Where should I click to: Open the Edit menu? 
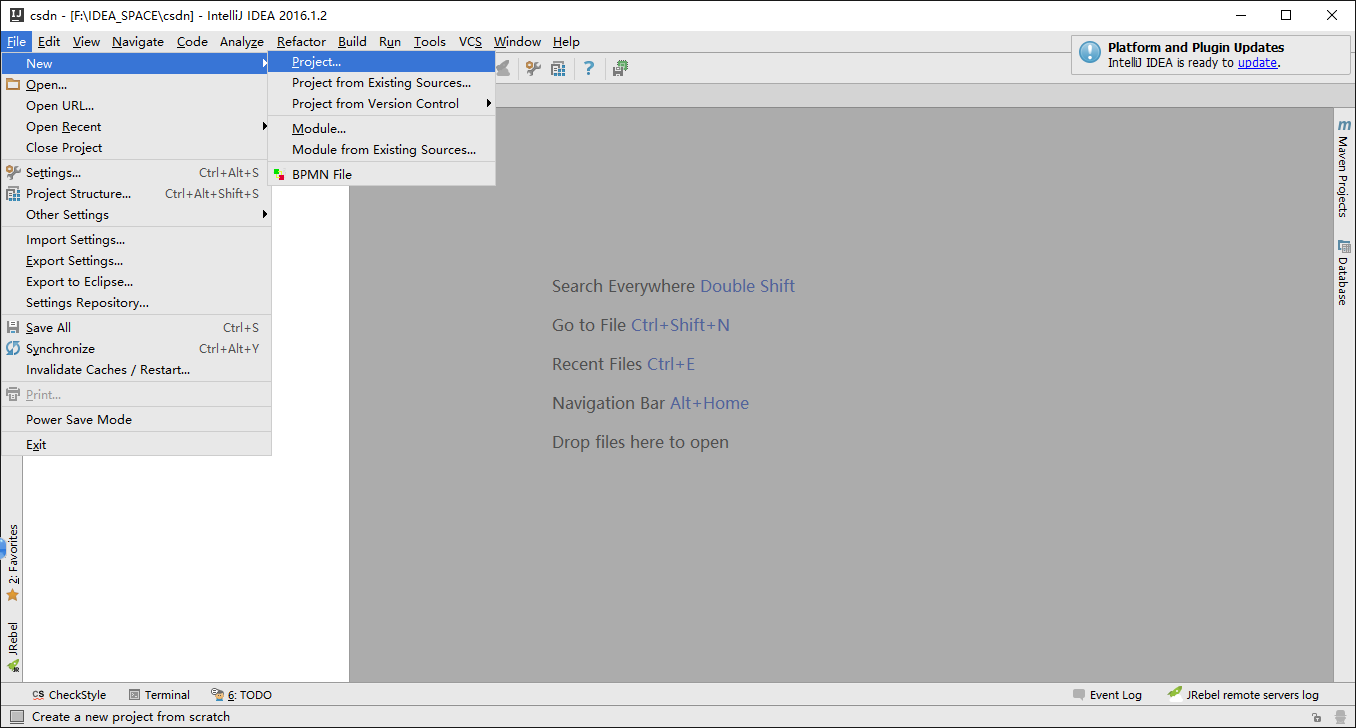49,42
